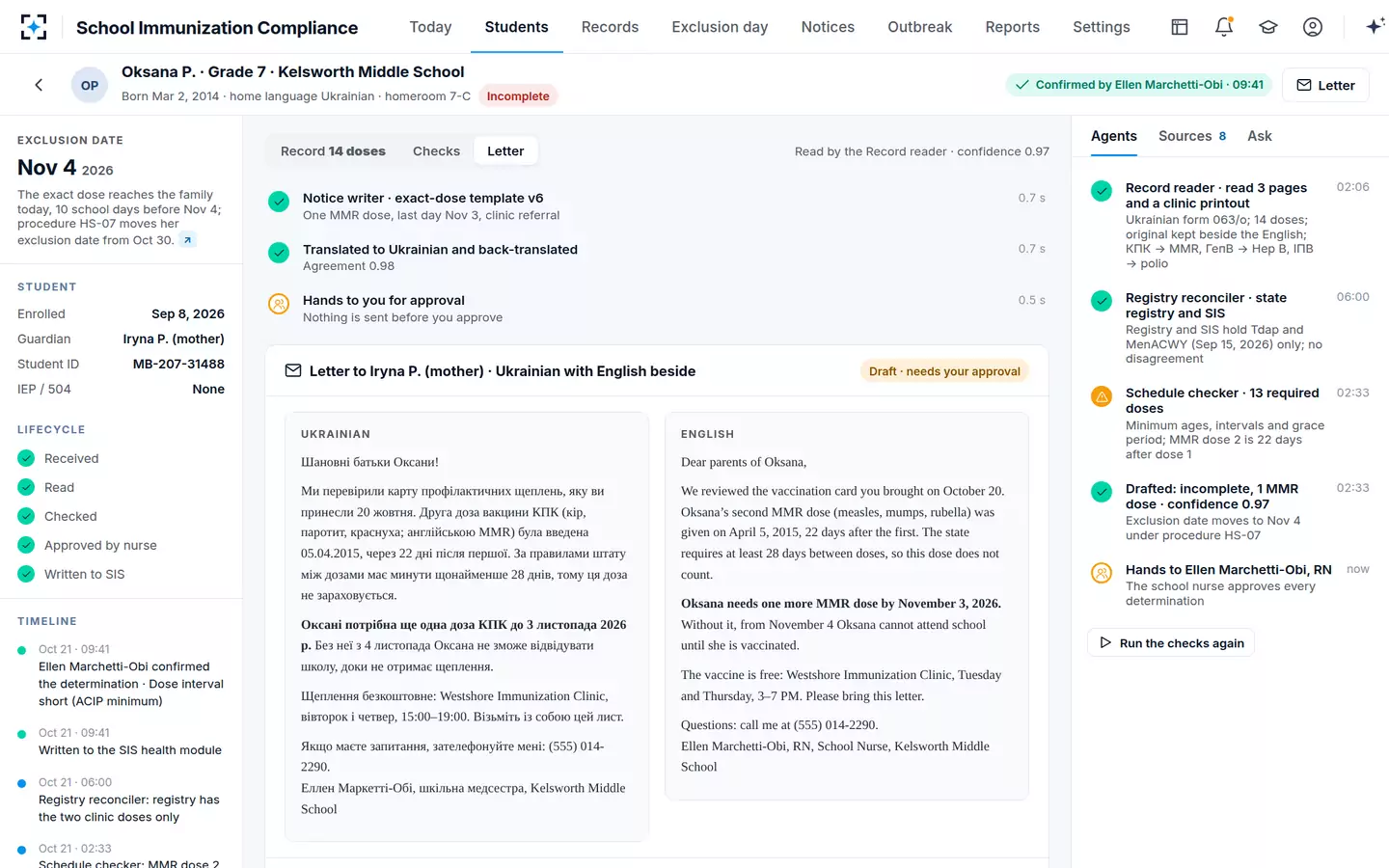Image resolution: width=1389 pixels, height=868 pixels.
Task: Open the notifications bell
Action: click(x=1224, y=27)
